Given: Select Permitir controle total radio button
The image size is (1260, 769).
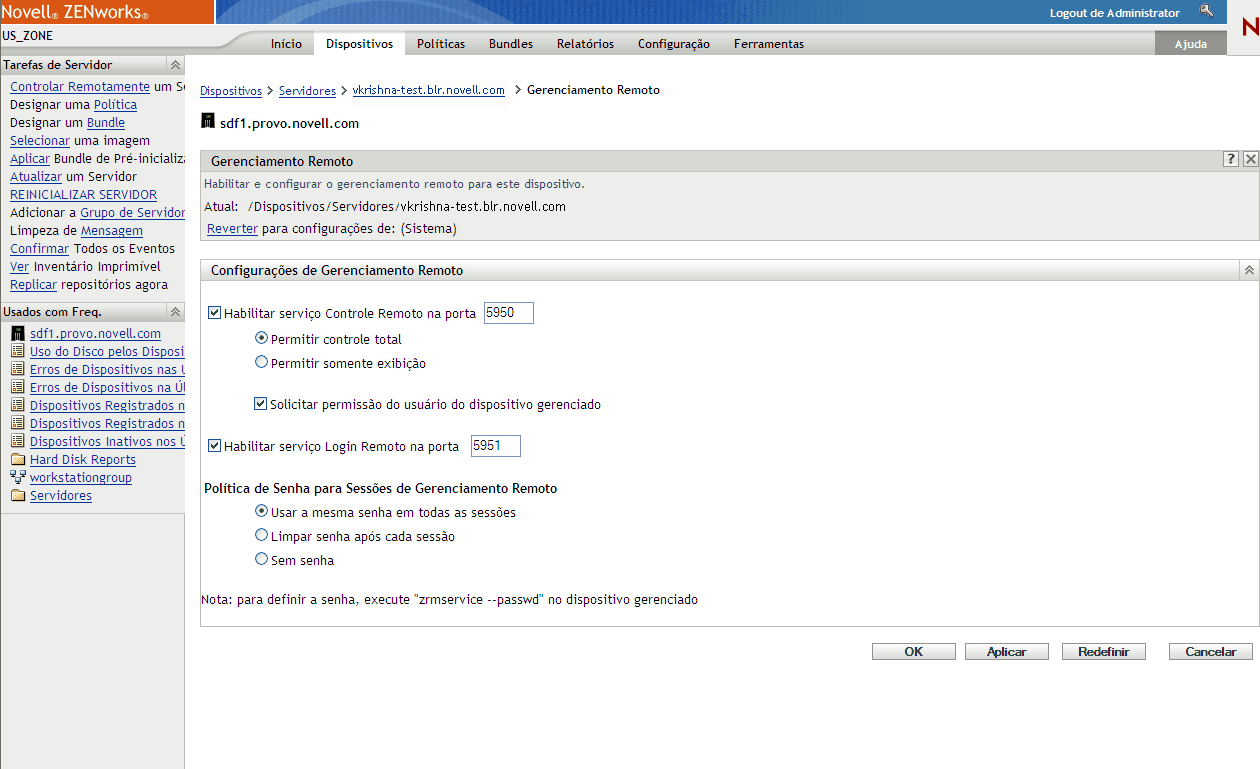Looking at the screenshot, I should (x=262, y=338).
